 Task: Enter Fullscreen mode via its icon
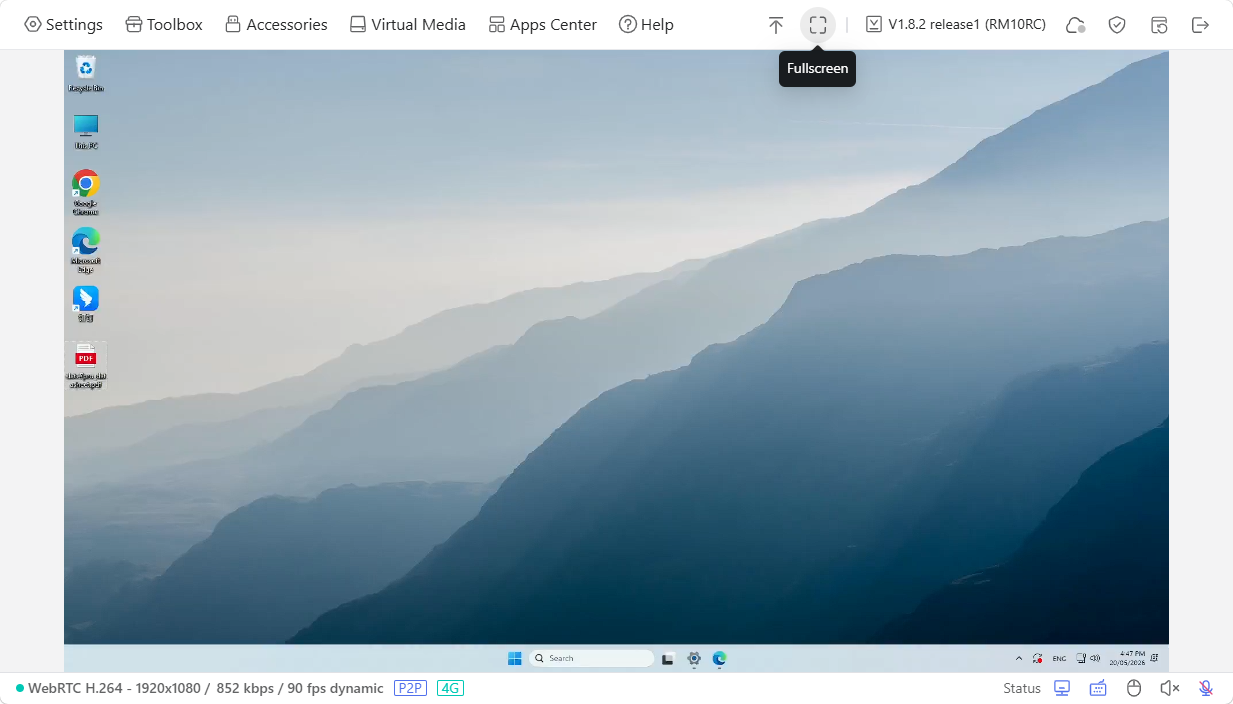click(x=818, y=25)
